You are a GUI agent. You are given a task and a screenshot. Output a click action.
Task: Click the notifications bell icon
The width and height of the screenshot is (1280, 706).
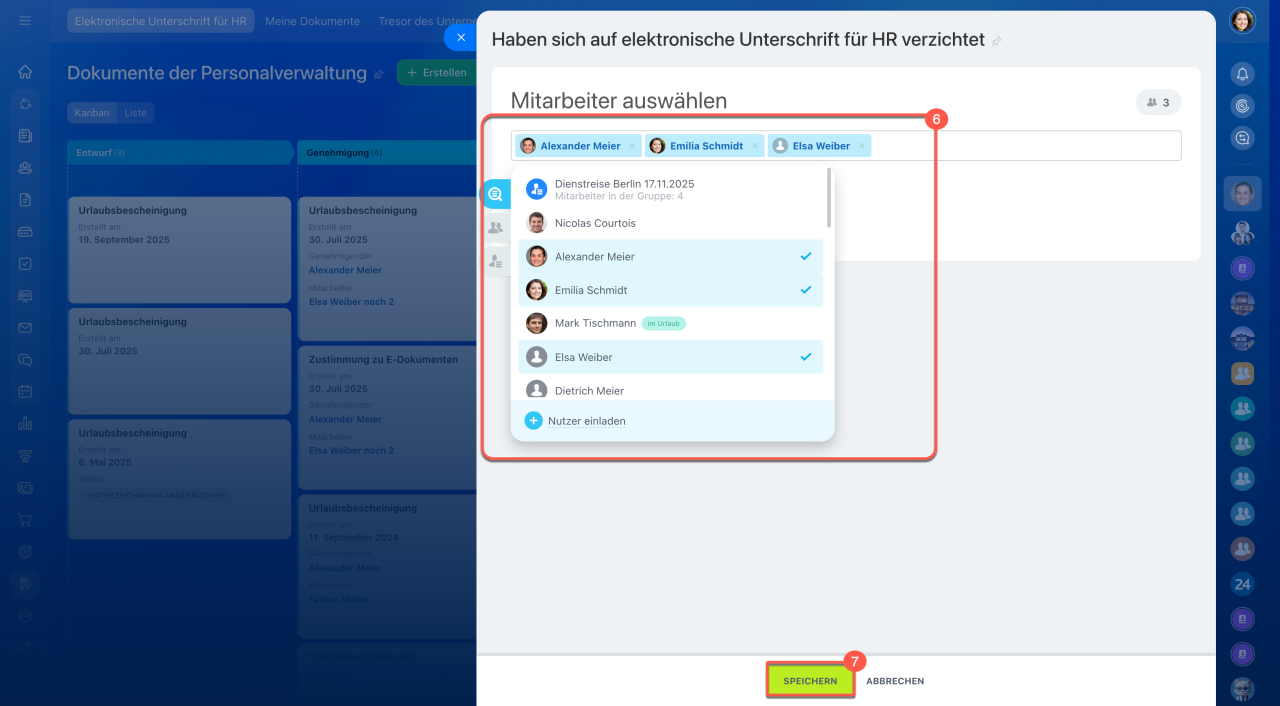pyautogui.click(x=1242, y=73)
